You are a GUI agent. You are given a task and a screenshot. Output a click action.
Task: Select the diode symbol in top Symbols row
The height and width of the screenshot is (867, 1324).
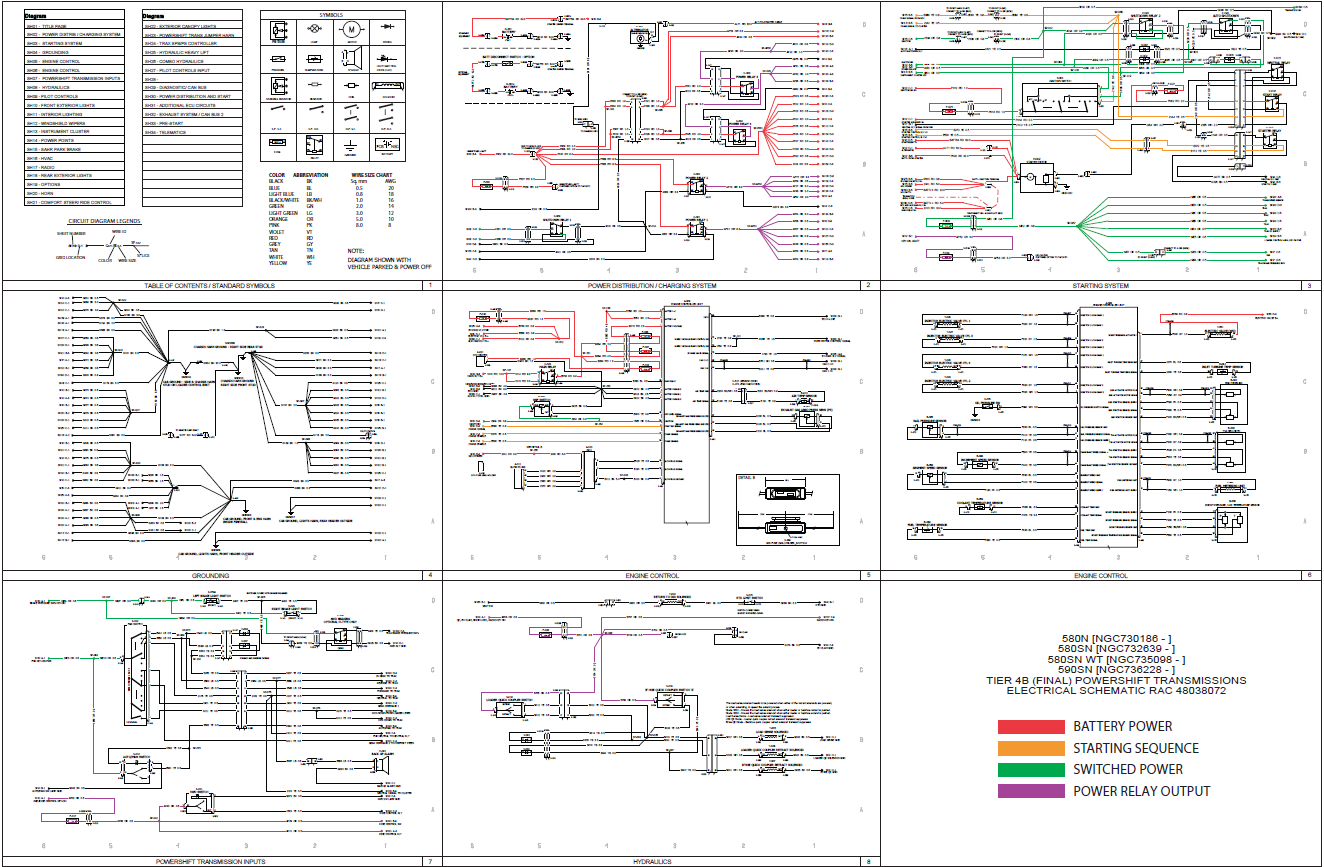pyautogui.click(x=387, y=28)
